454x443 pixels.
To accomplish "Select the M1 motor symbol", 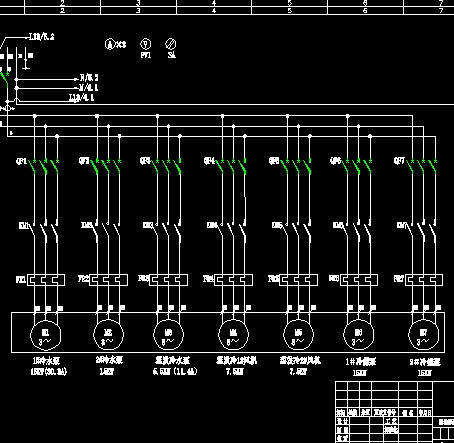I will click(46, 335).
